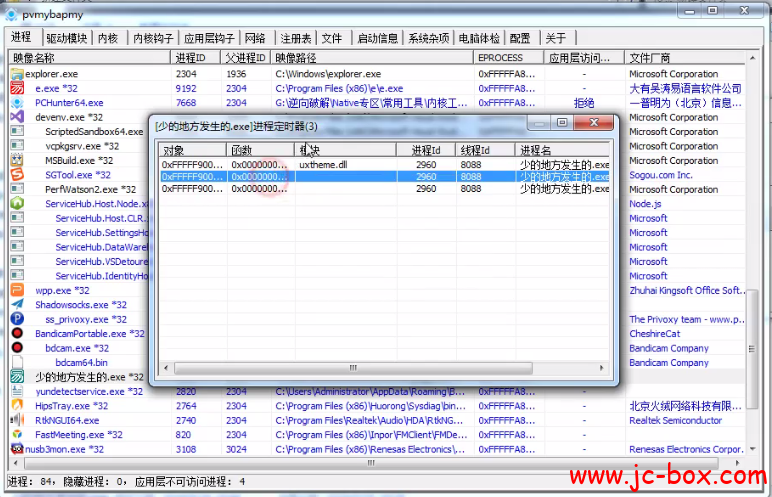Click the bdcam64.bin blank file icon
772x497 pixels.
point(17,362)
